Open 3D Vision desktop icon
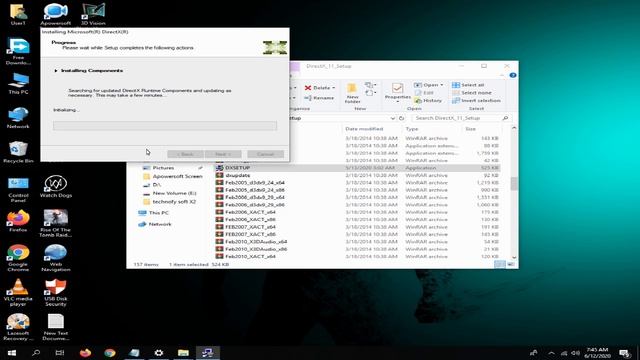The height and width of the screenshot is (360, 640). (93, 14)
